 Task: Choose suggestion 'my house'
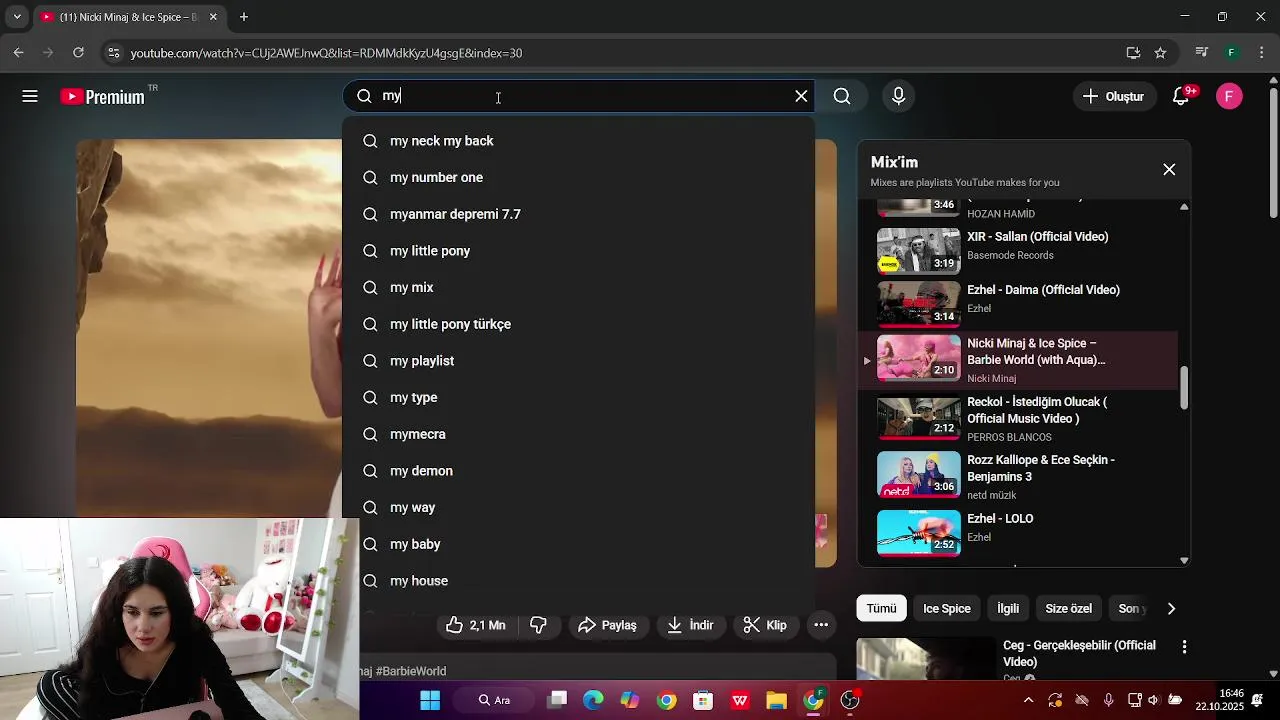[x=578, y=581]
